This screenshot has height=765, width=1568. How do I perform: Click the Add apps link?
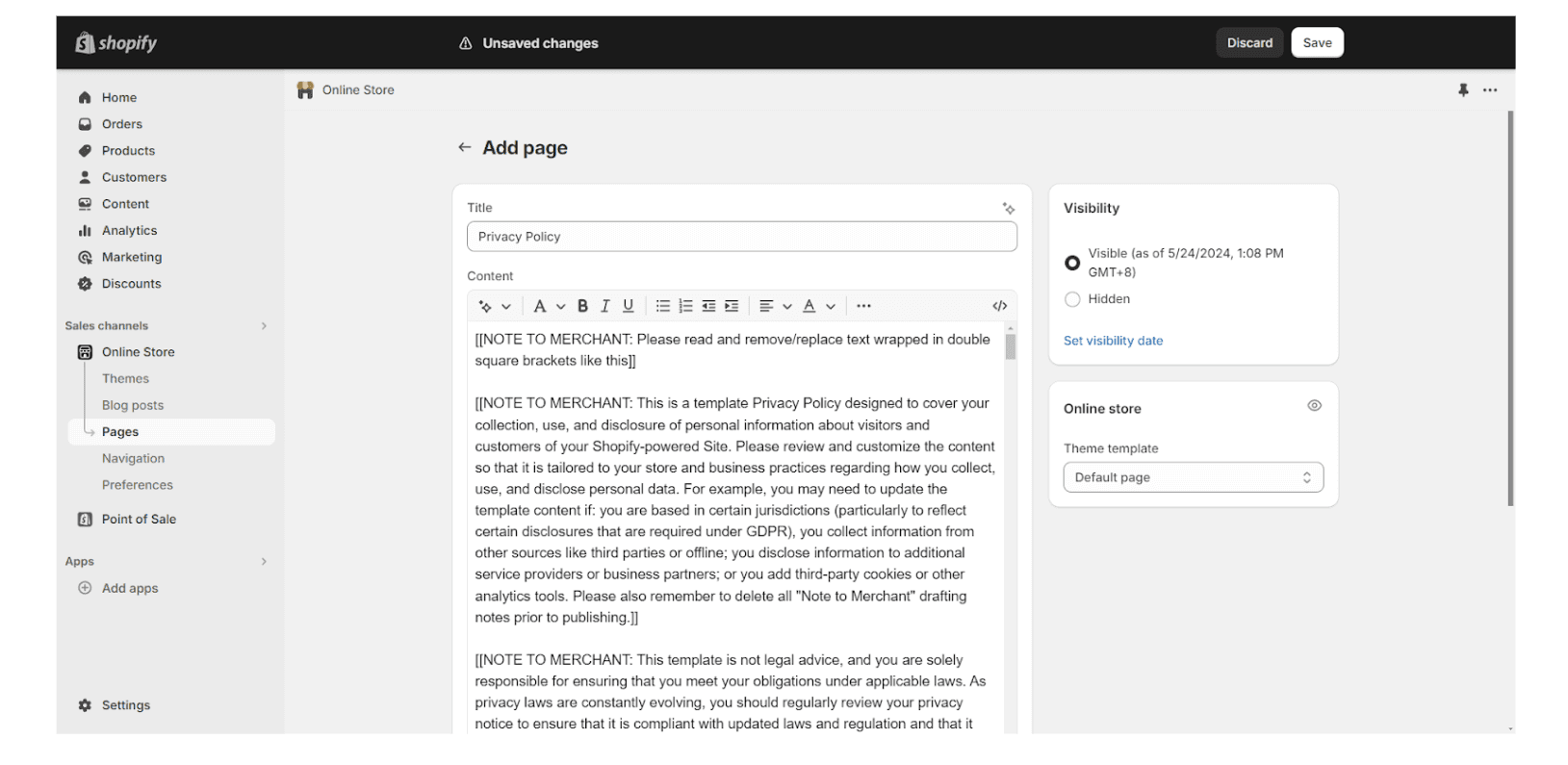coord(130,588)
